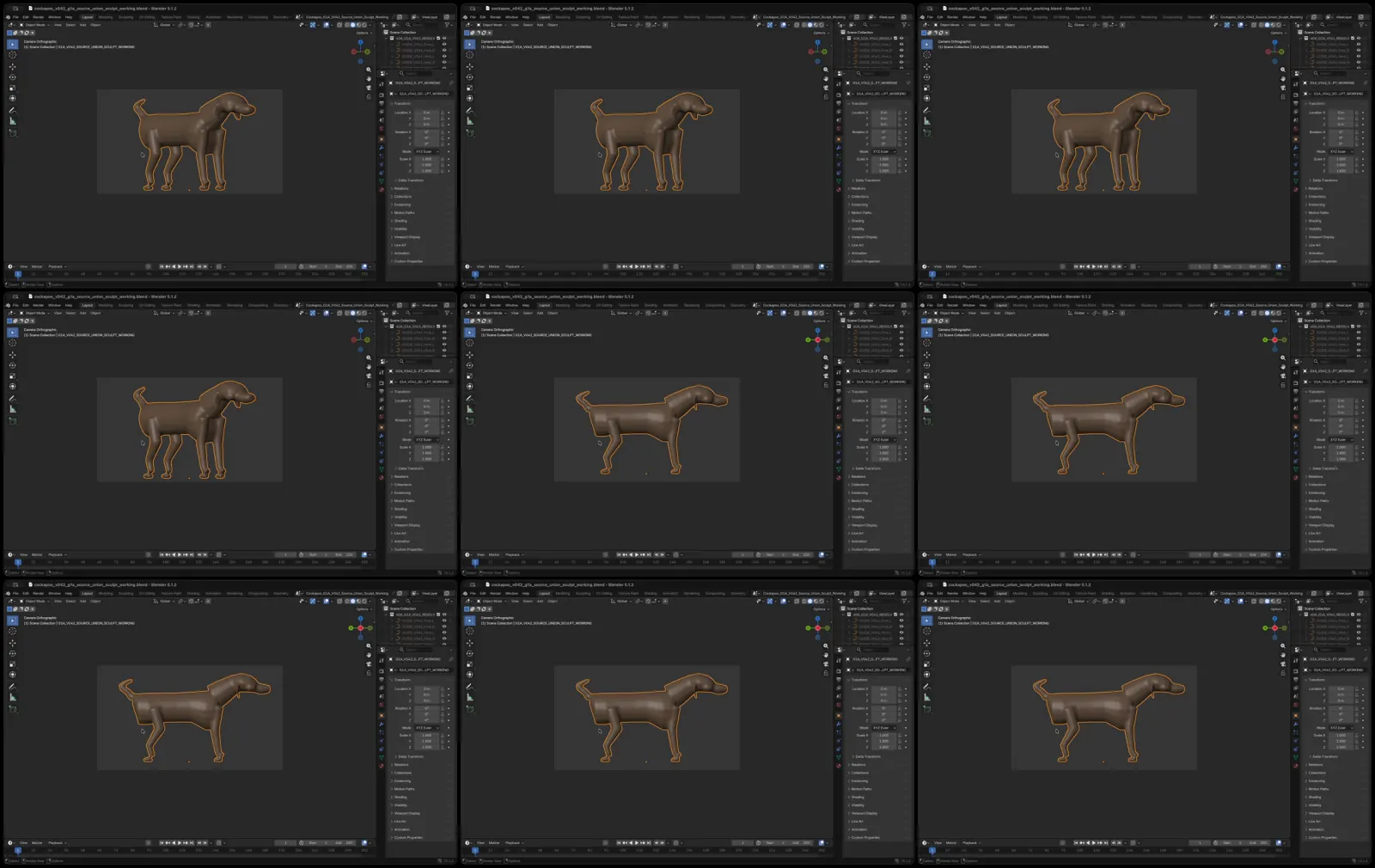1375x868 pixels.
Task: Open the Physics properties tab in top-right window
Action: click(x=1296, y=164)
